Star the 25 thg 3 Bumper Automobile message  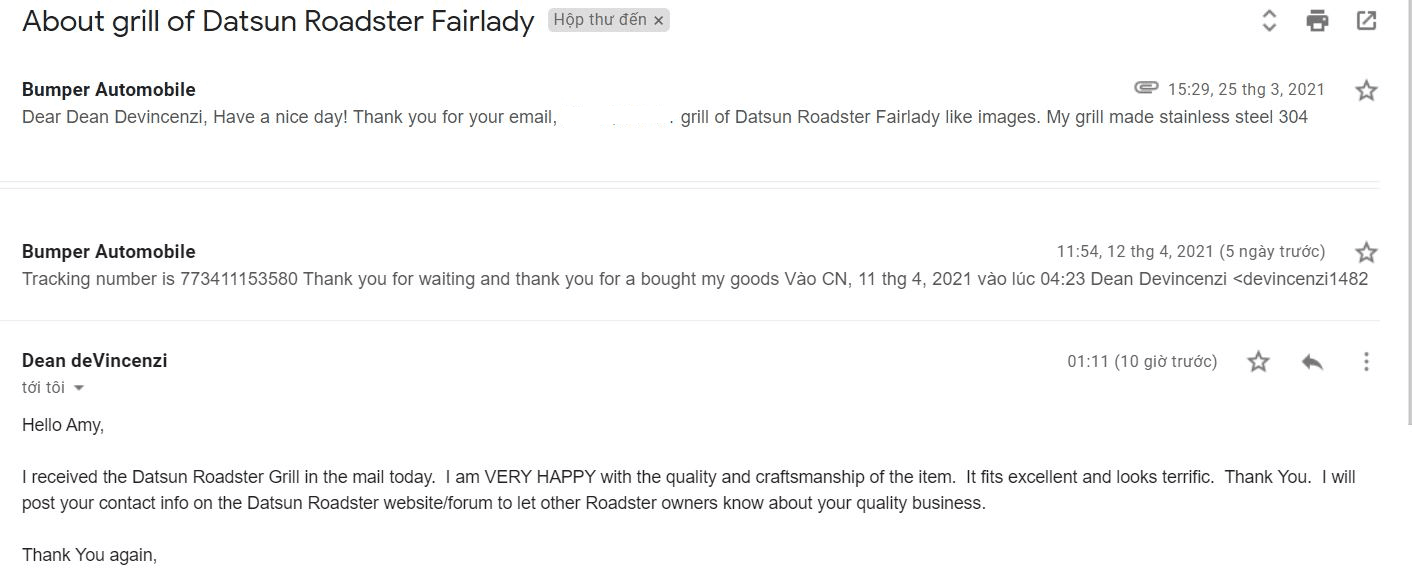pos(1366,91)
